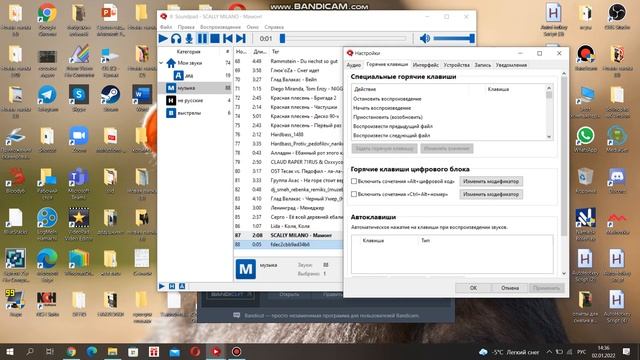Click Изменить модификатор beside the Ctrl+Alt checkbox
Viewport: 640px width, 360px height.
[491, 194]
